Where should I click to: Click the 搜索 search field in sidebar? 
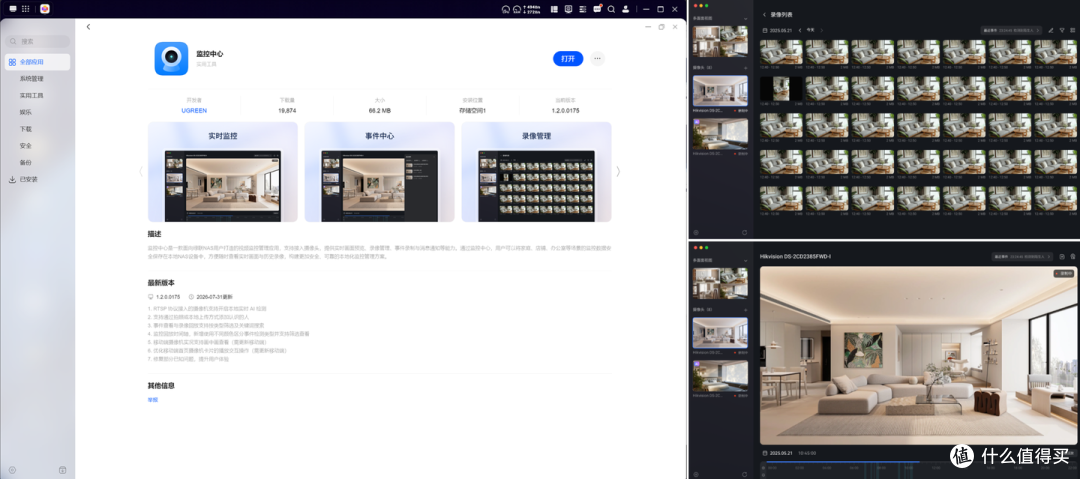click(x=38, y=41)
